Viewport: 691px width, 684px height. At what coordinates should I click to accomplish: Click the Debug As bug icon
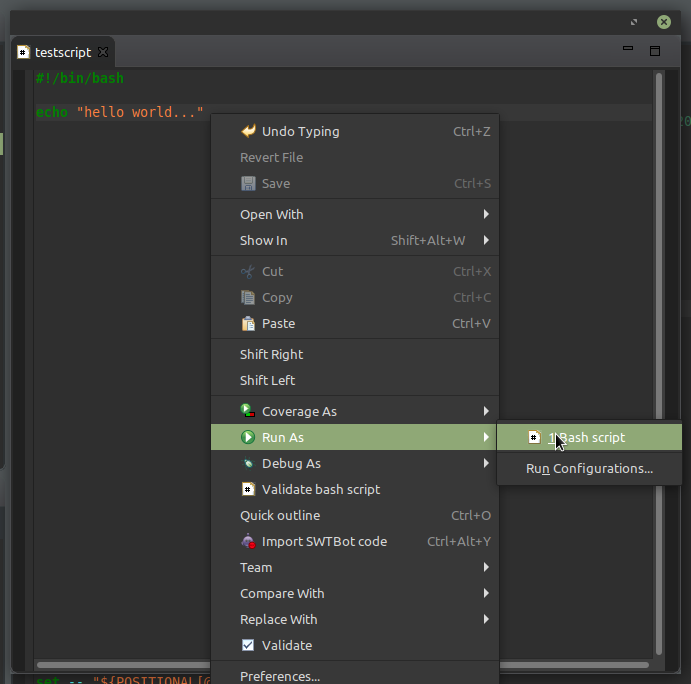coord(248,463)
